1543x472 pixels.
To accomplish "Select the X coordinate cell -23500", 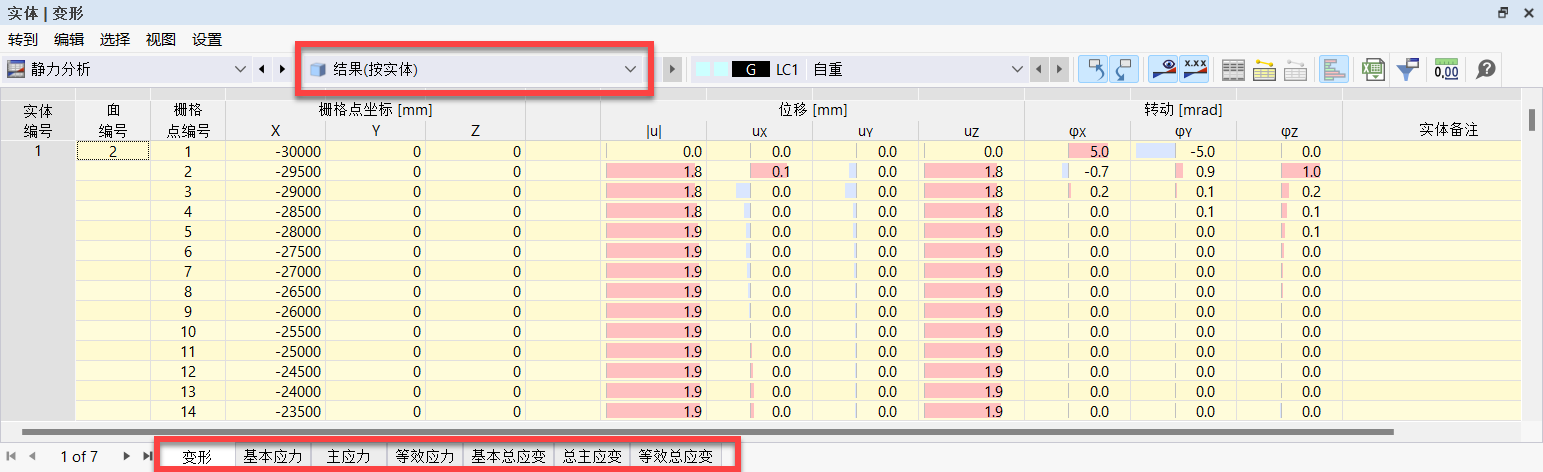I will [x=275, y=411].
